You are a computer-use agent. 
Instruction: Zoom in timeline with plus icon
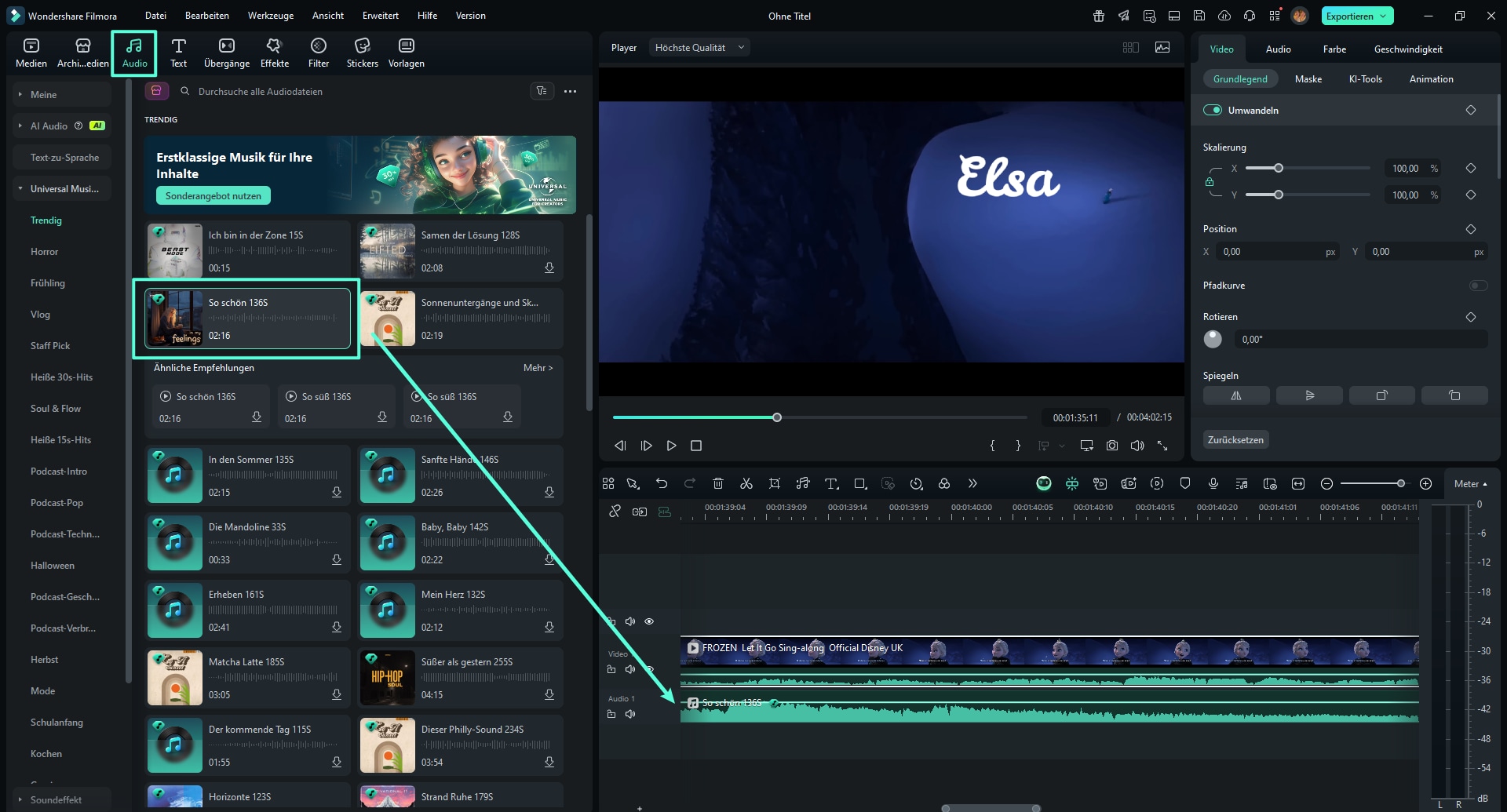point(1426,483)
